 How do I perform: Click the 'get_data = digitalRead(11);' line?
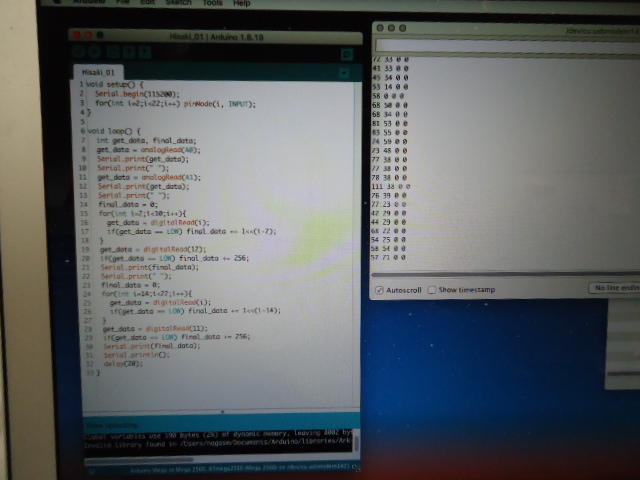tap(155, 329)
